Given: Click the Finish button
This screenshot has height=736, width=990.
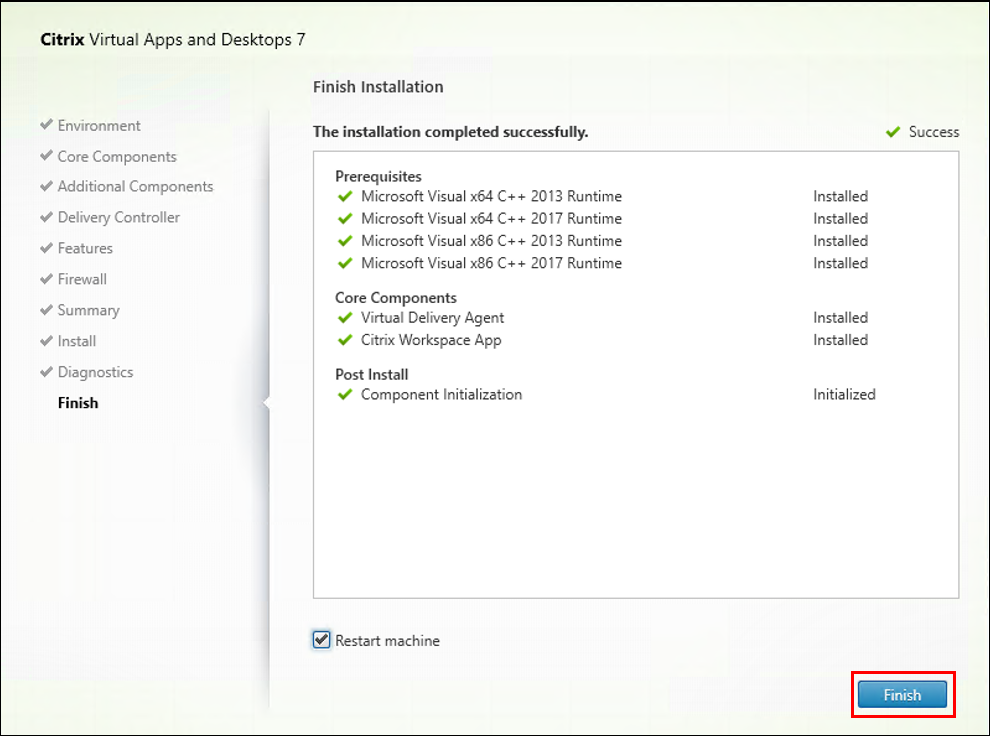Looking at the screenshot, I should pos(902,695).
